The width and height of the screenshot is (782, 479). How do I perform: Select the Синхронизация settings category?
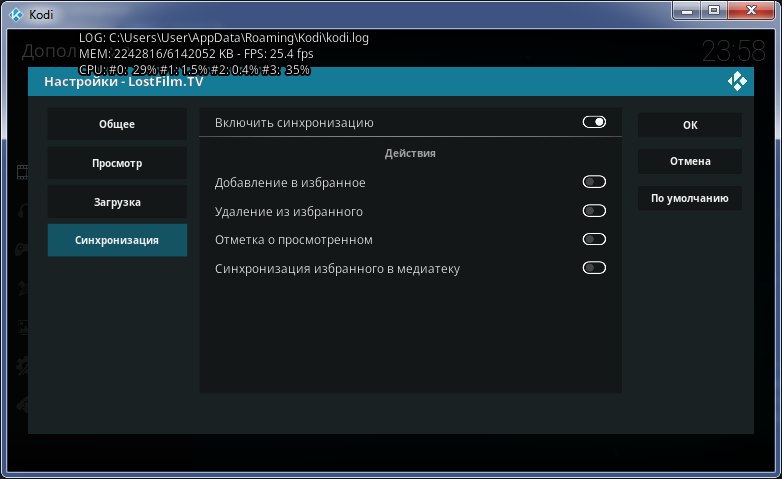(x=117, y=240)
